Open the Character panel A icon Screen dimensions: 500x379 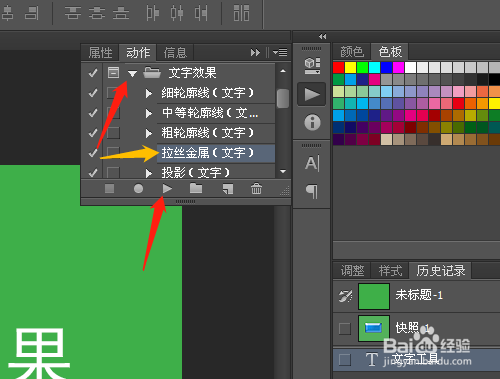312,163
